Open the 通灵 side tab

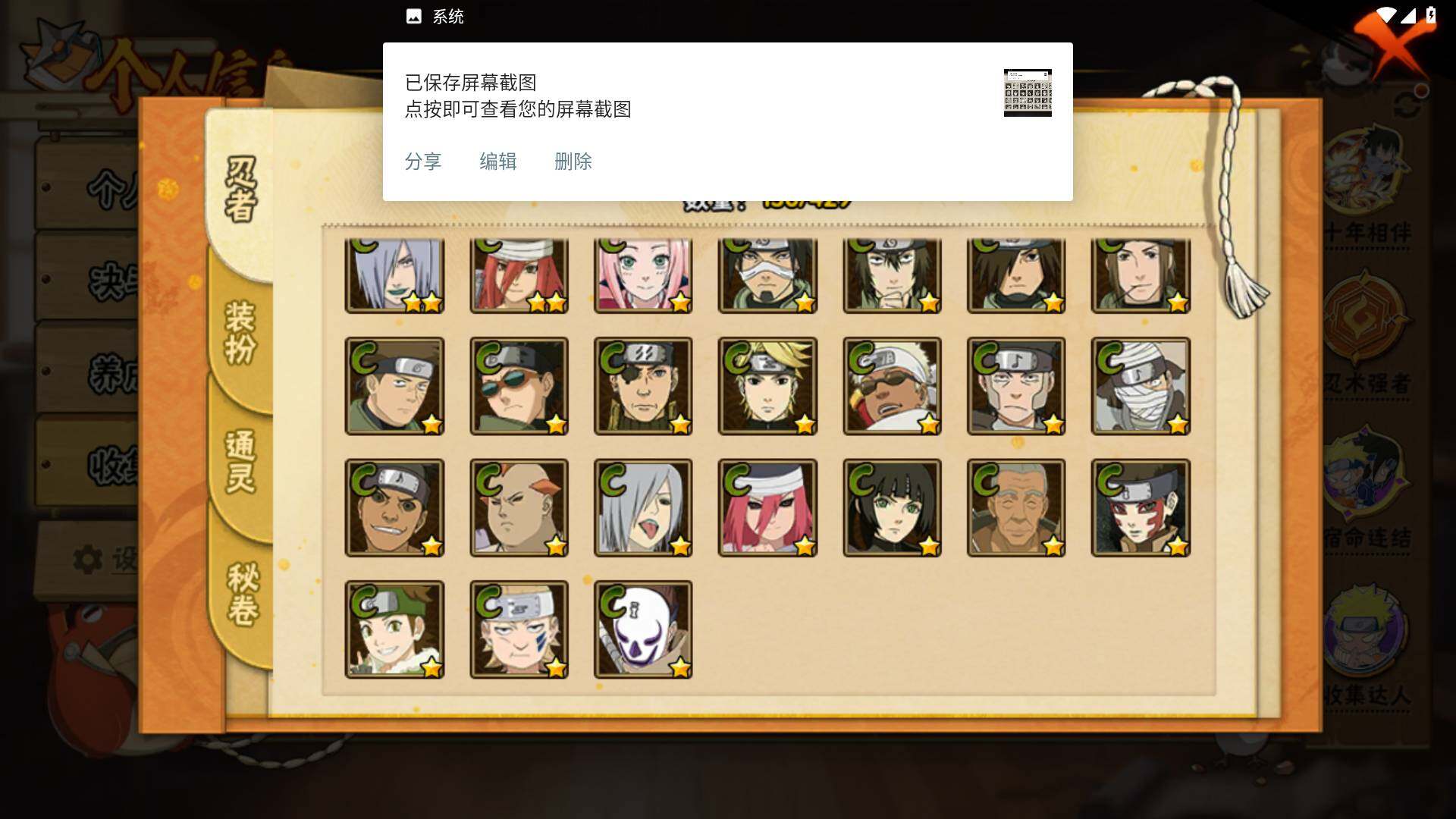[240, 463]
